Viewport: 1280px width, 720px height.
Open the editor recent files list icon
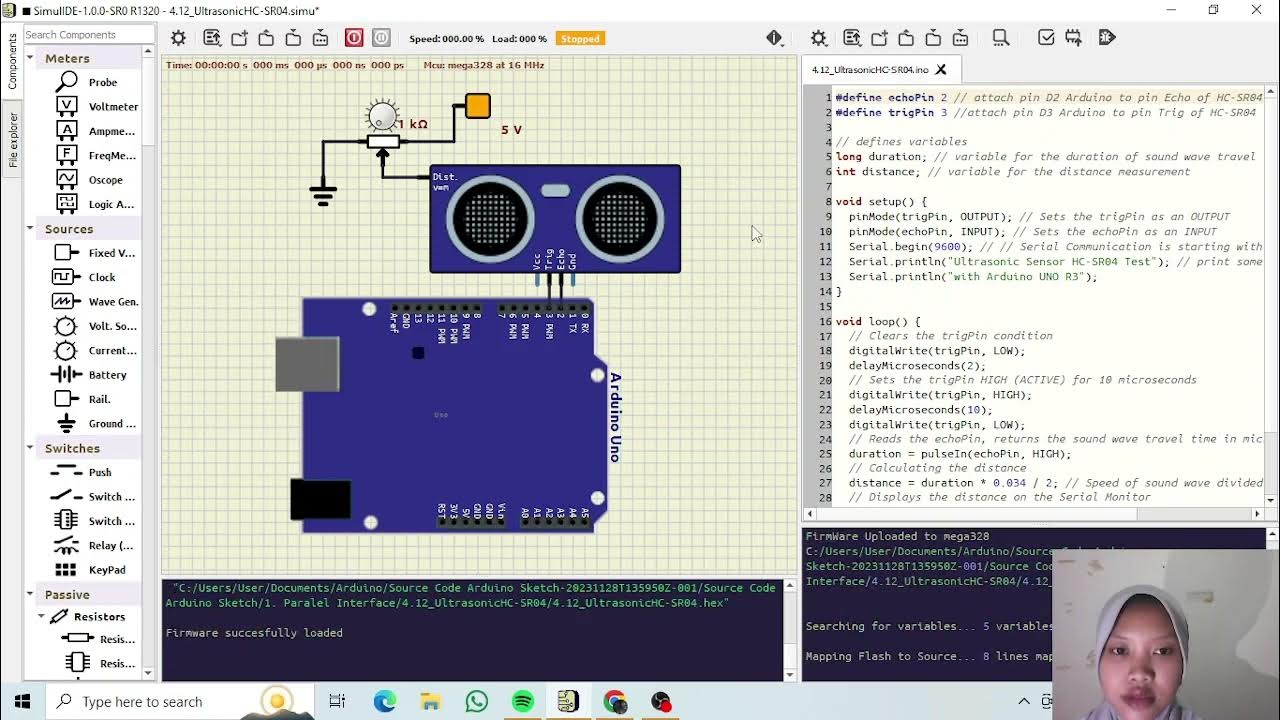(x=852, y=38)
